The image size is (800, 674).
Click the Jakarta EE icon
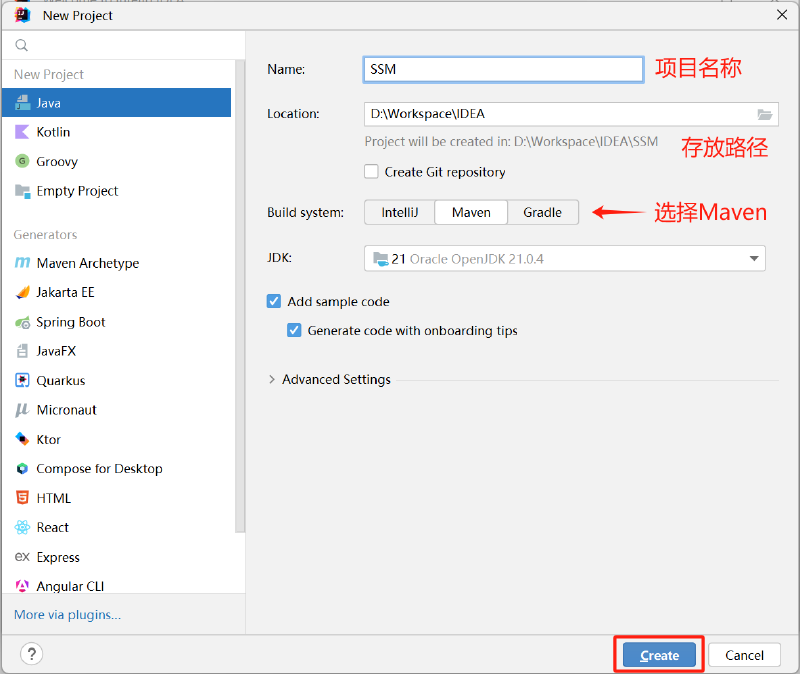click(22, 292)
